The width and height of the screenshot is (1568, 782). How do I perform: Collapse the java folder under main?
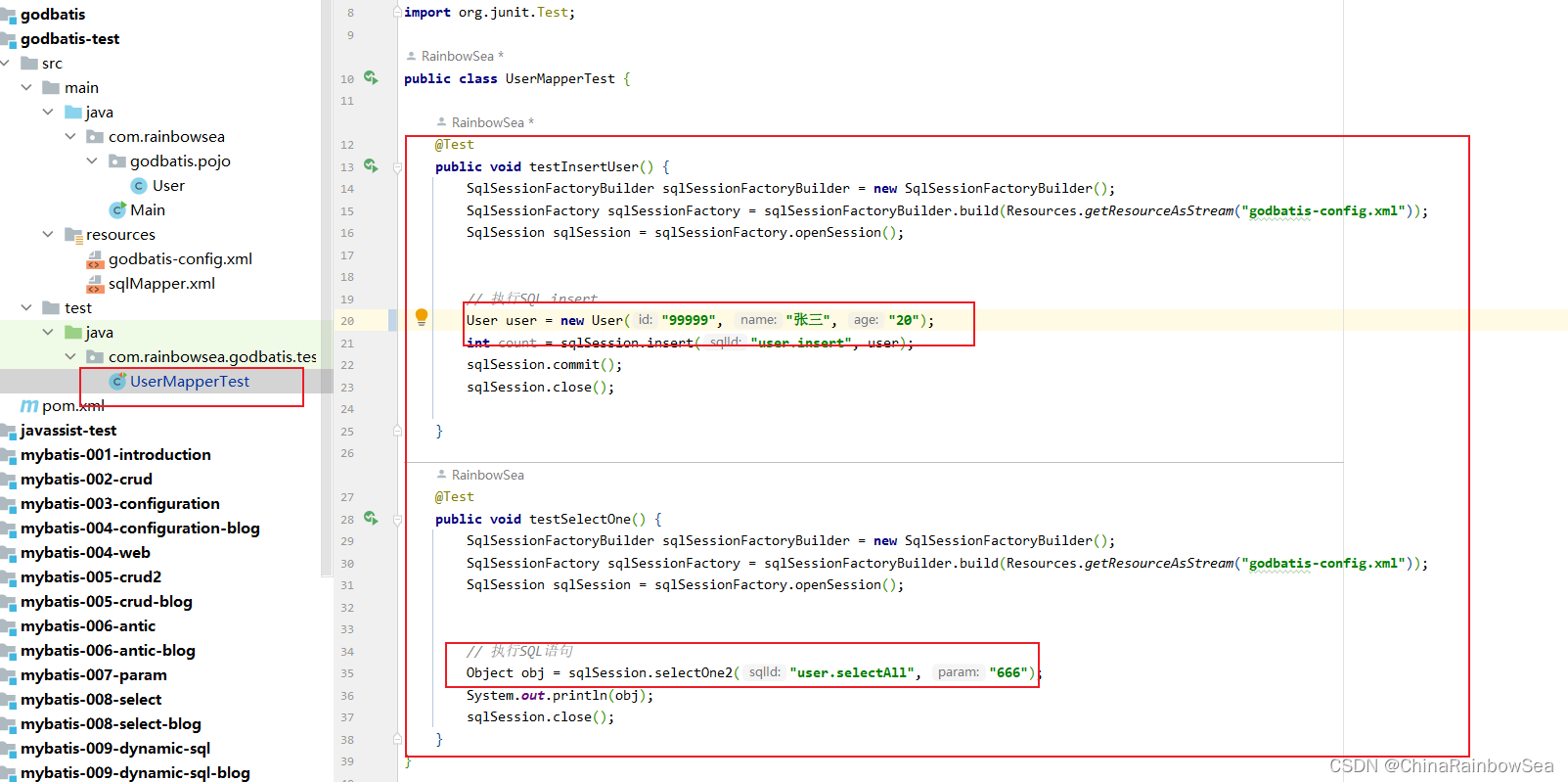click(48, 112)
